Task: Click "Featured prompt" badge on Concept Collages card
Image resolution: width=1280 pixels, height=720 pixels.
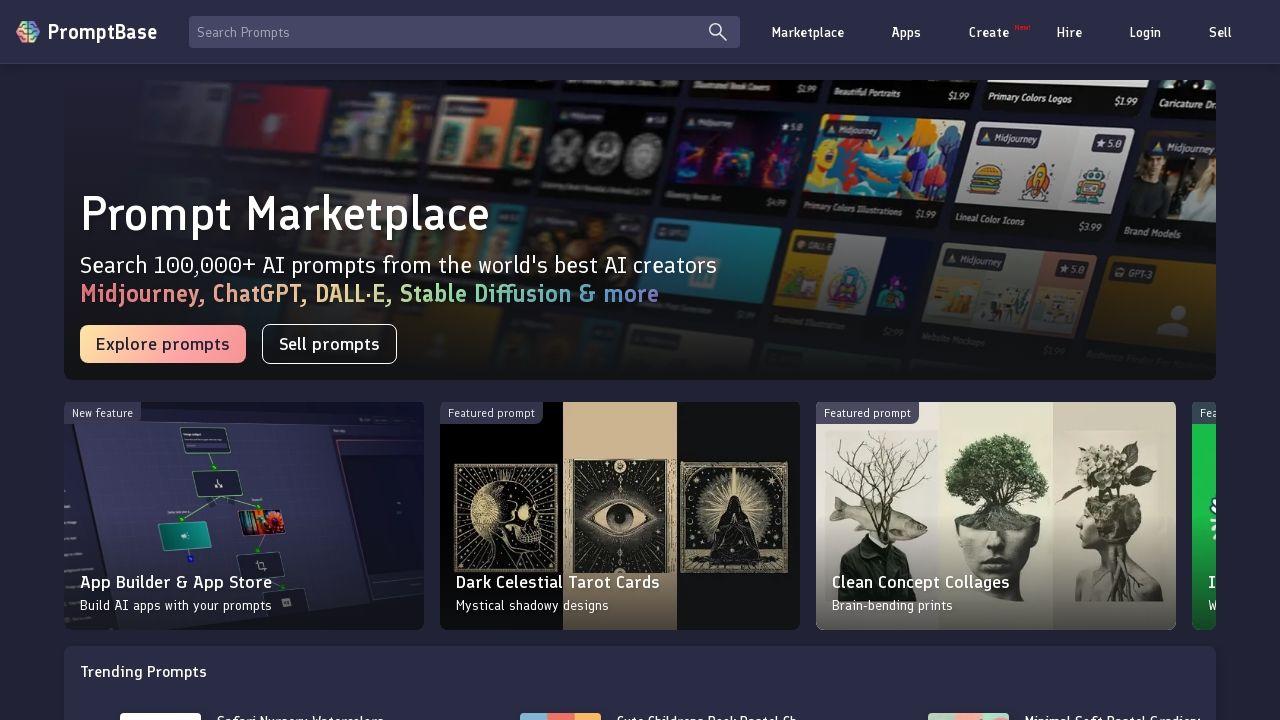Action: (867, 413)
